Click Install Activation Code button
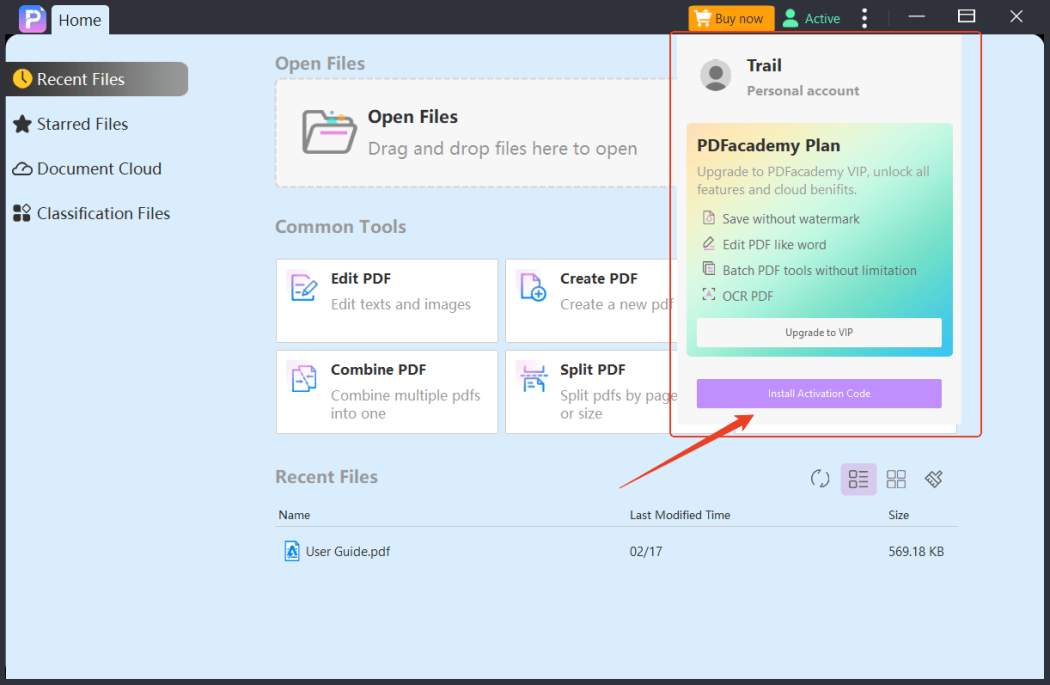 [819, 394]
